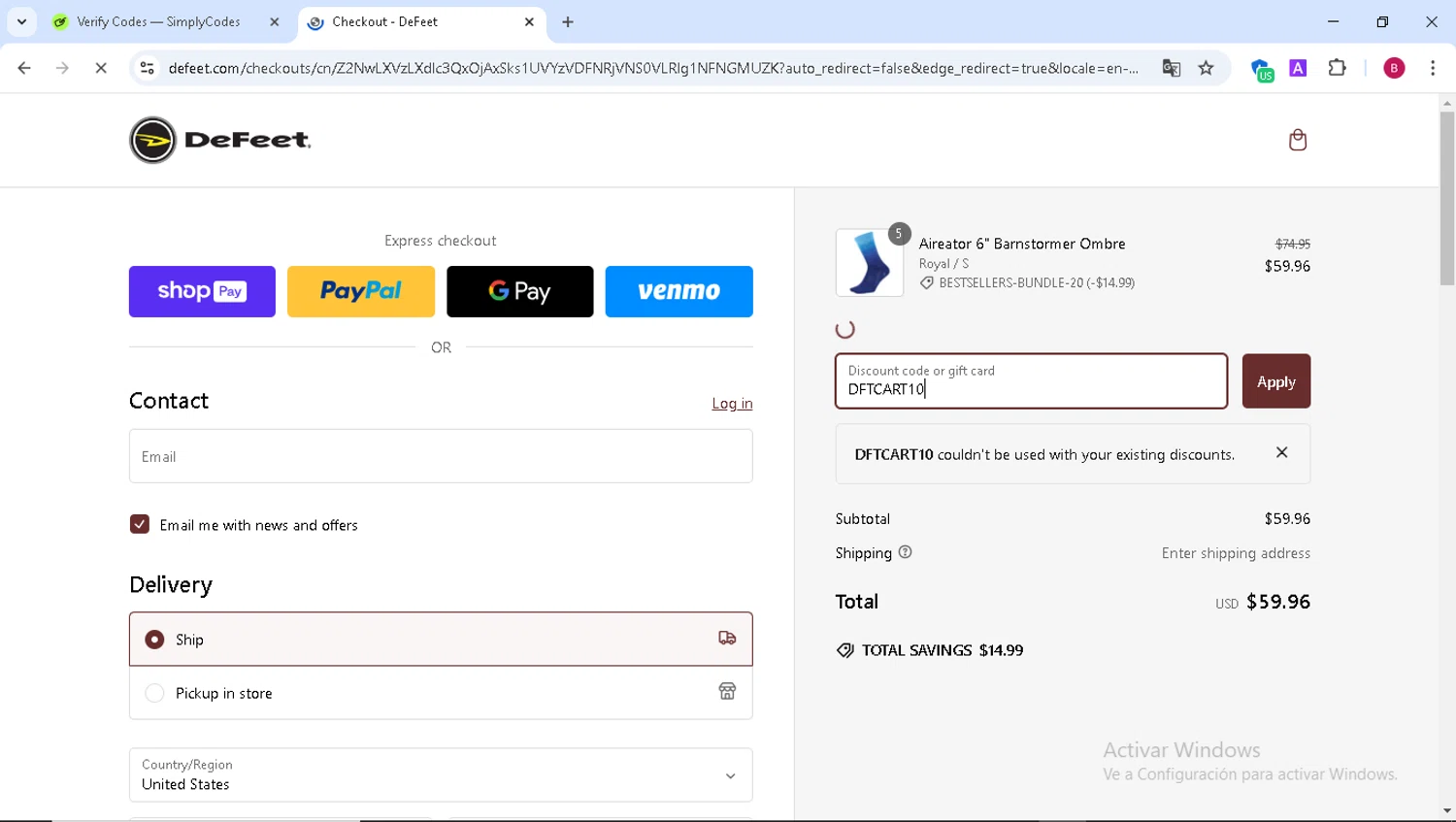Expand the Country/Region dropdown
This screenshot has height=822, width=1456.
point(441,774)
